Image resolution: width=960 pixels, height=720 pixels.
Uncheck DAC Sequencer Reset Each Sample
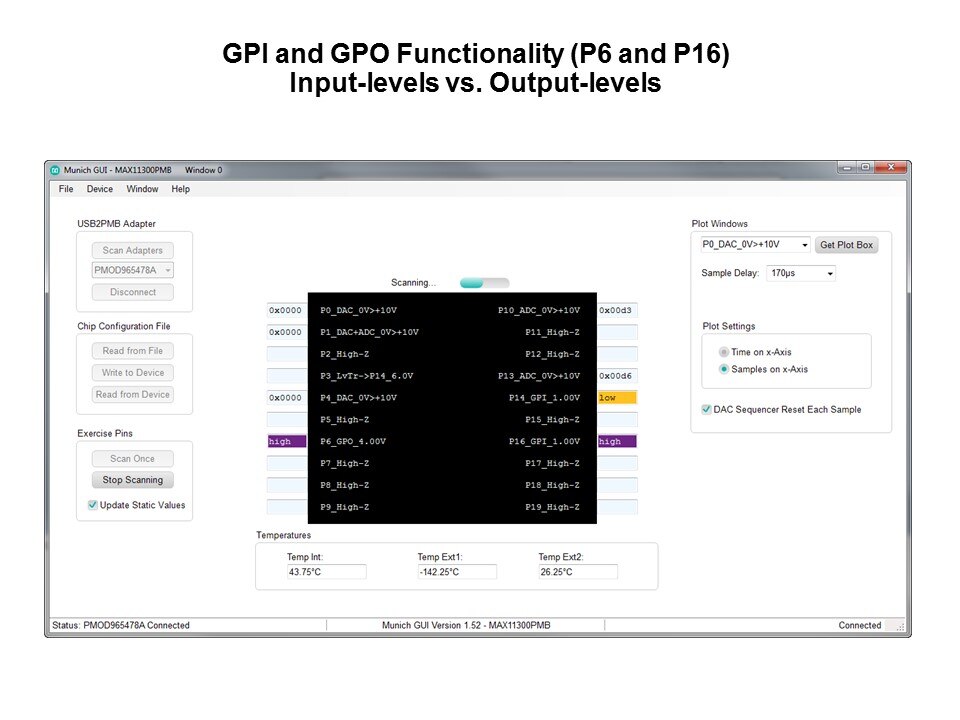[707, 409]
